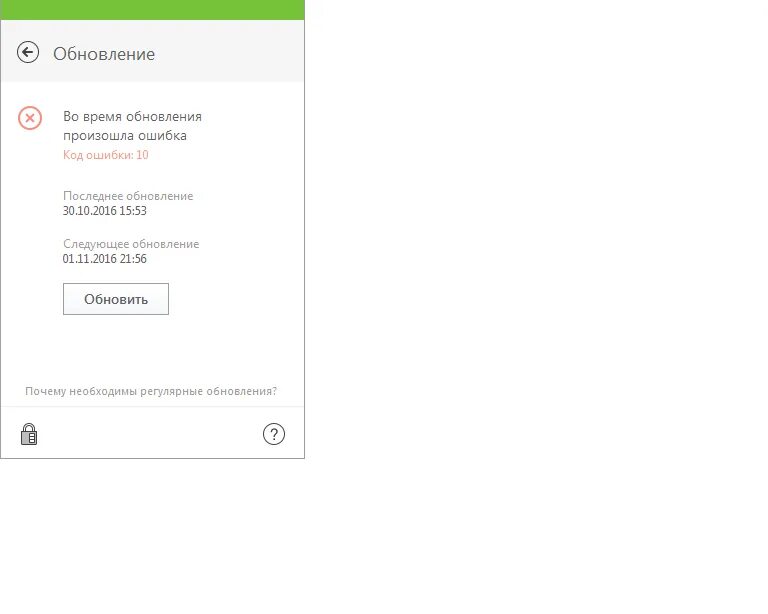Click the Следующее обновление label
Image resolution: width=768 pixels, height=614 pixels.
pos(131,244)
